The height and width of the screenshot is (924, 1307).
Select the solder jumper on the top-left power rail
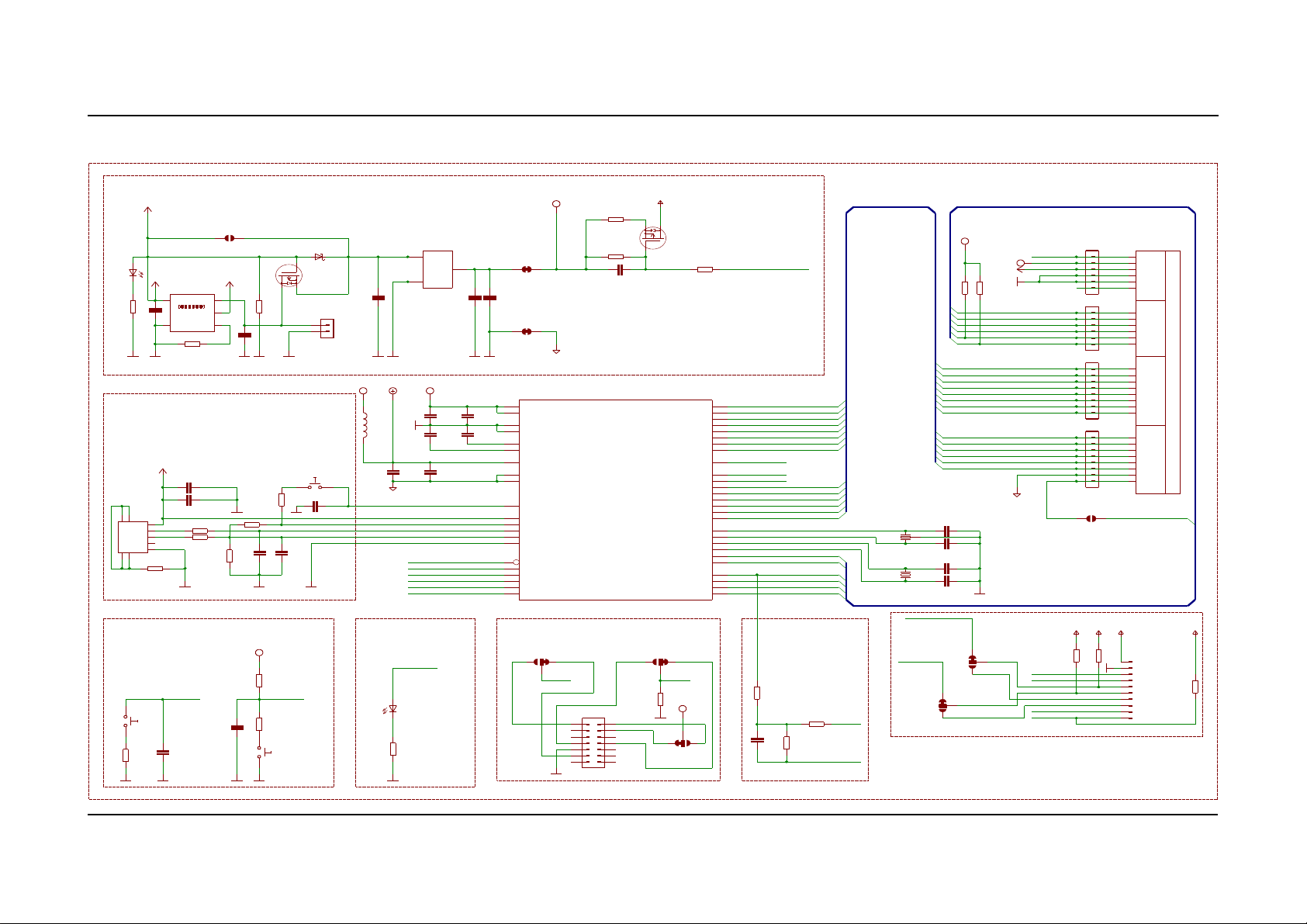pos(230,238)
